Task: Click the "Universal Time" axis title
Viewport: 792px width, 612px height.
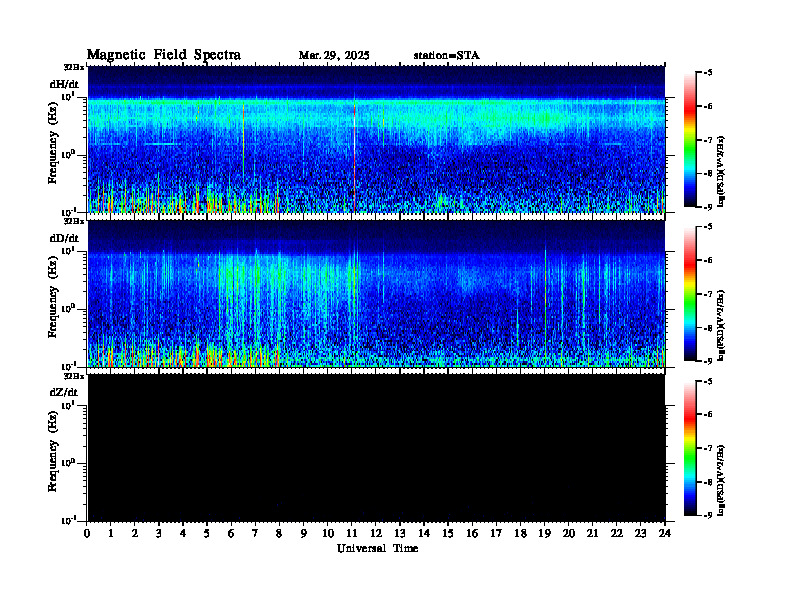Action: click(377, 548)
